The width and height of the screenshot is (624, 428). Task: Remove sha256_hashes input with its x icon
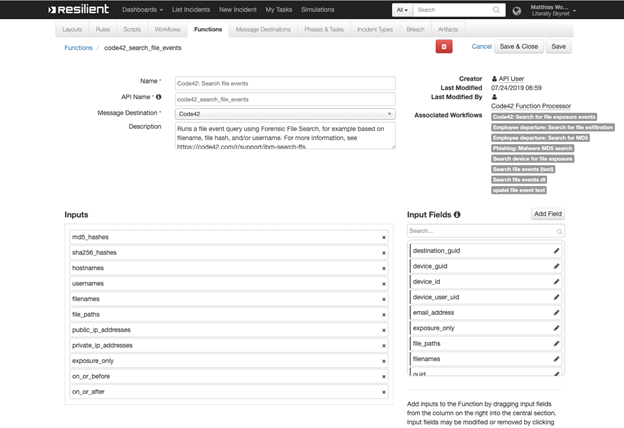pos(384,253)
